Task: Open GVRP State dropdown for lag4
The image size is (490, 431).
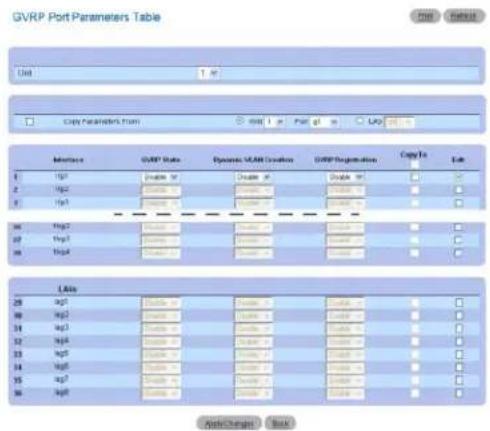Action: (x=161, y=342)
